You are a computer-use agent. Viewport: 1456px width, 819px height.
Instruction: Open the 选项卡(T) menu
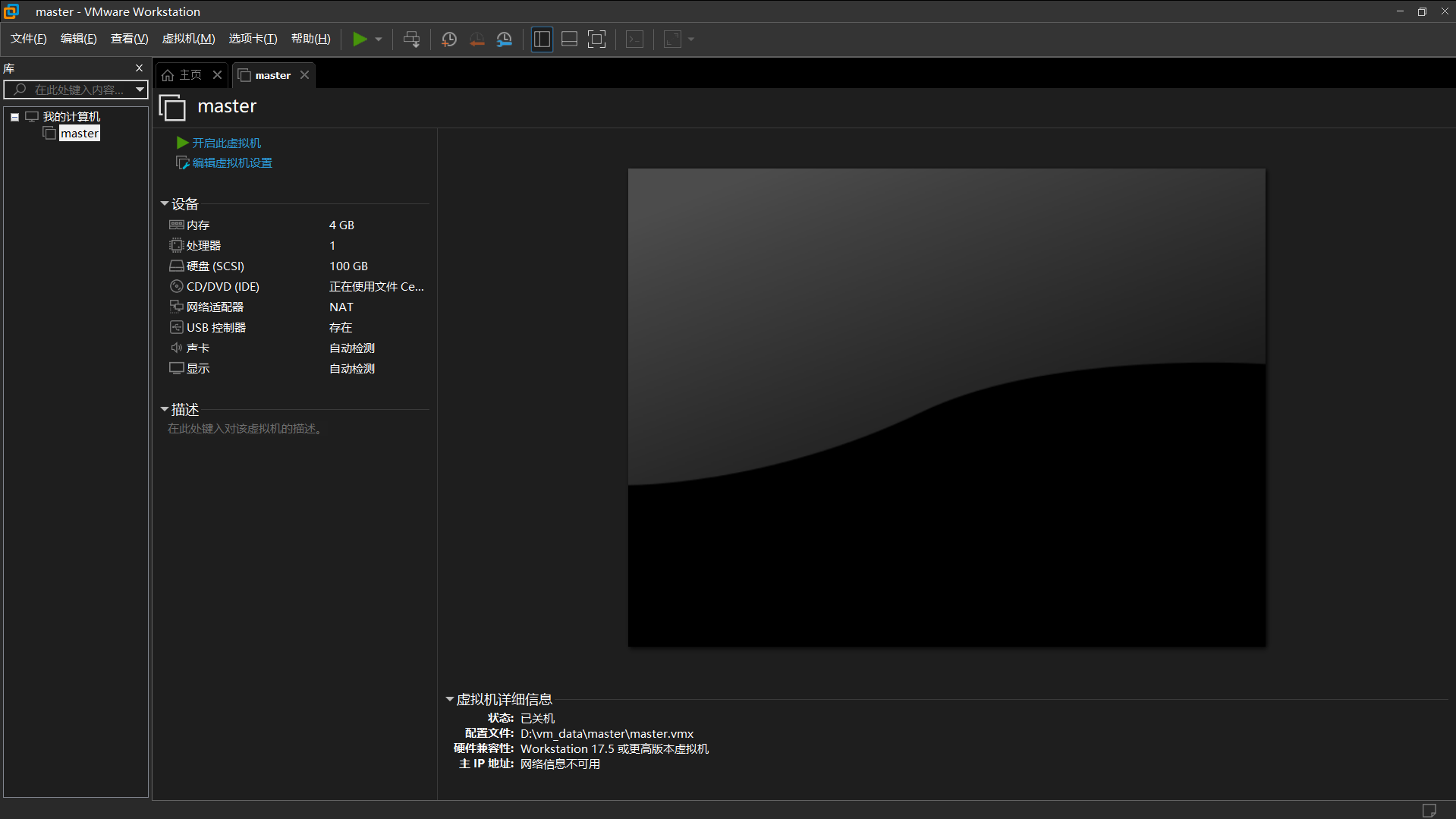253,39
